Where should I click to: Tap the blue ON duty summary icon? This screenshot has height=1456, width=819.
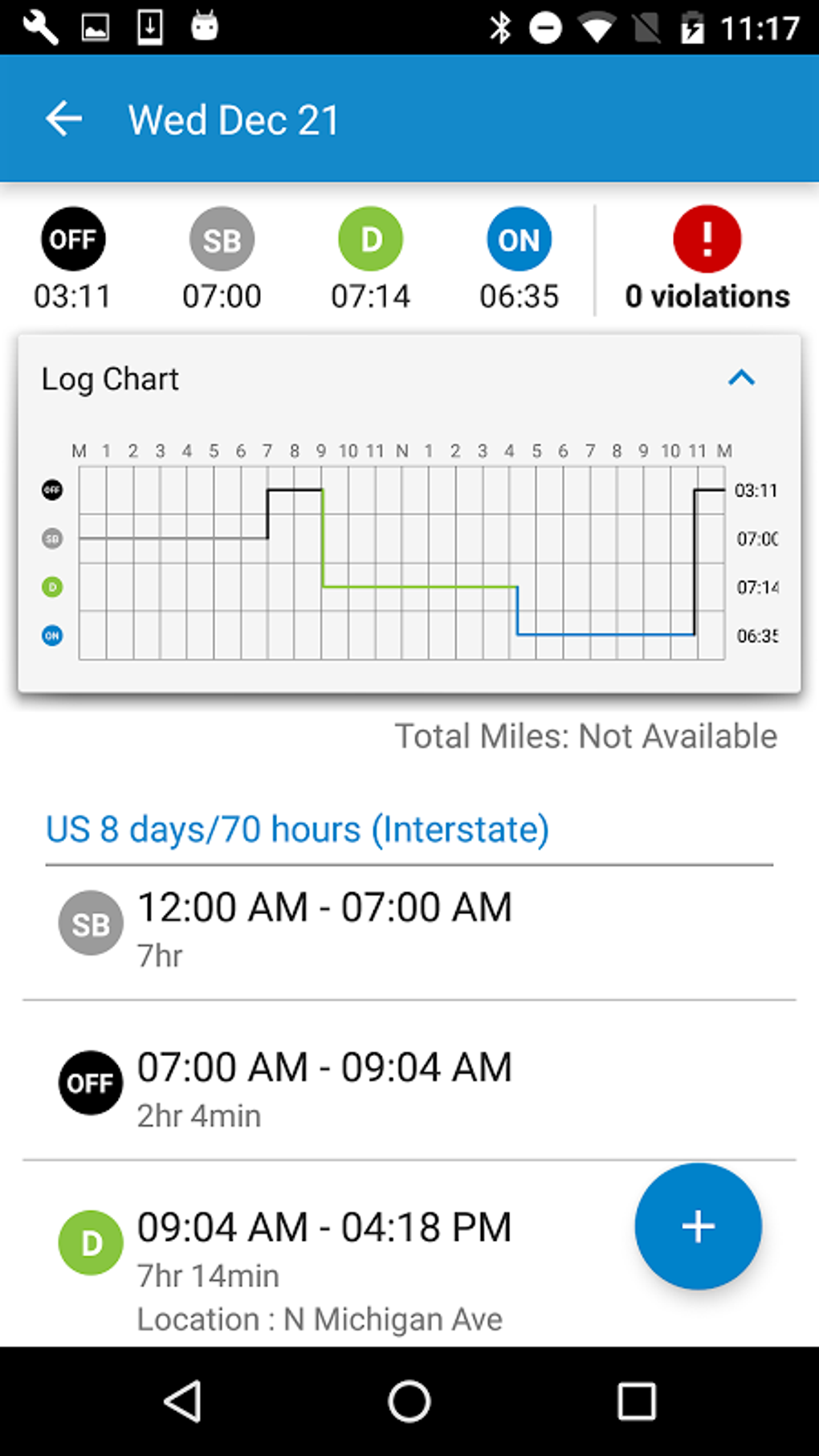pos(519,239)
